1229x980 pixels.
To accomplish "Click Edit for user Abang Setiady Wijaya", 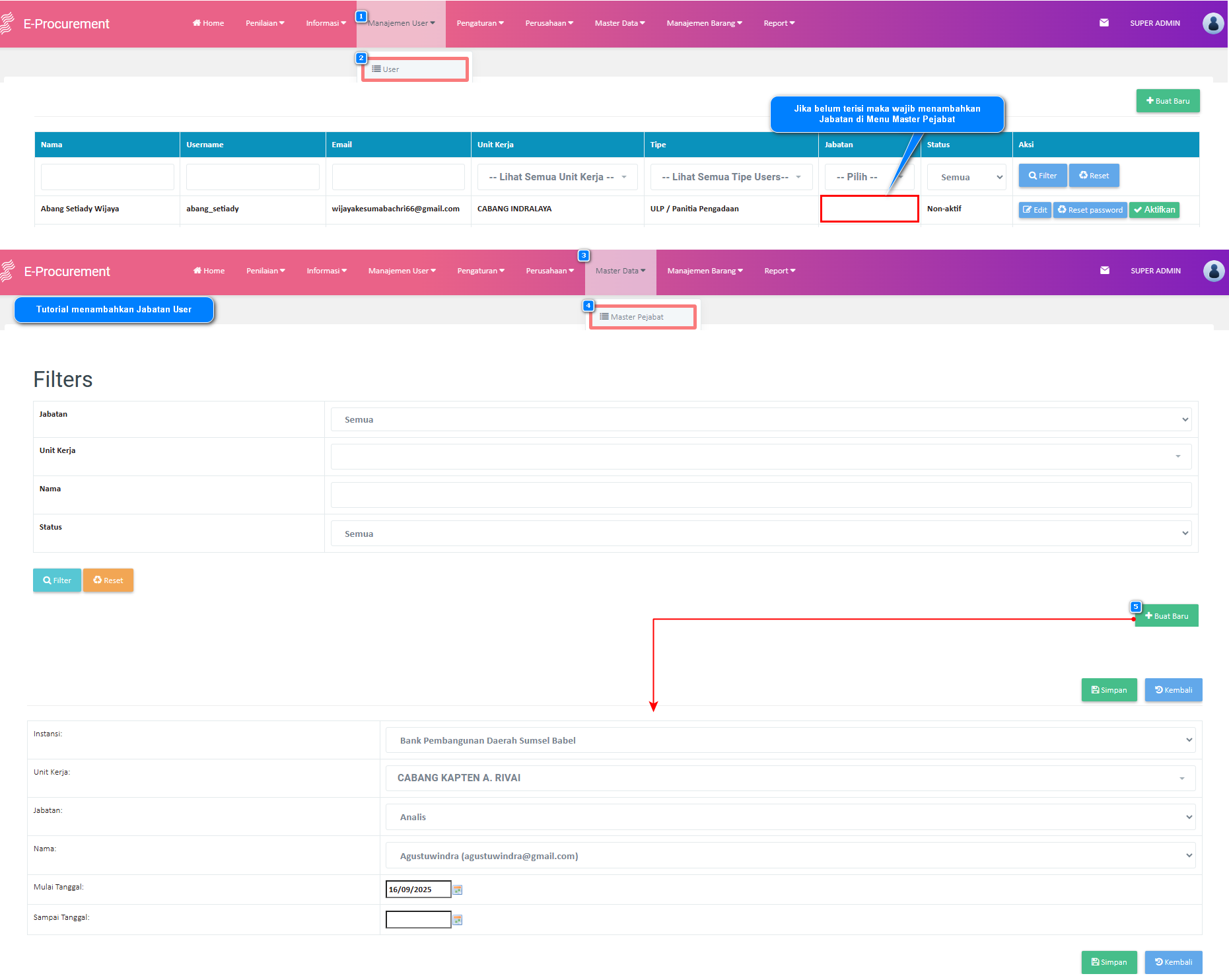I will pyautogui.click(x=1035, y=210).
